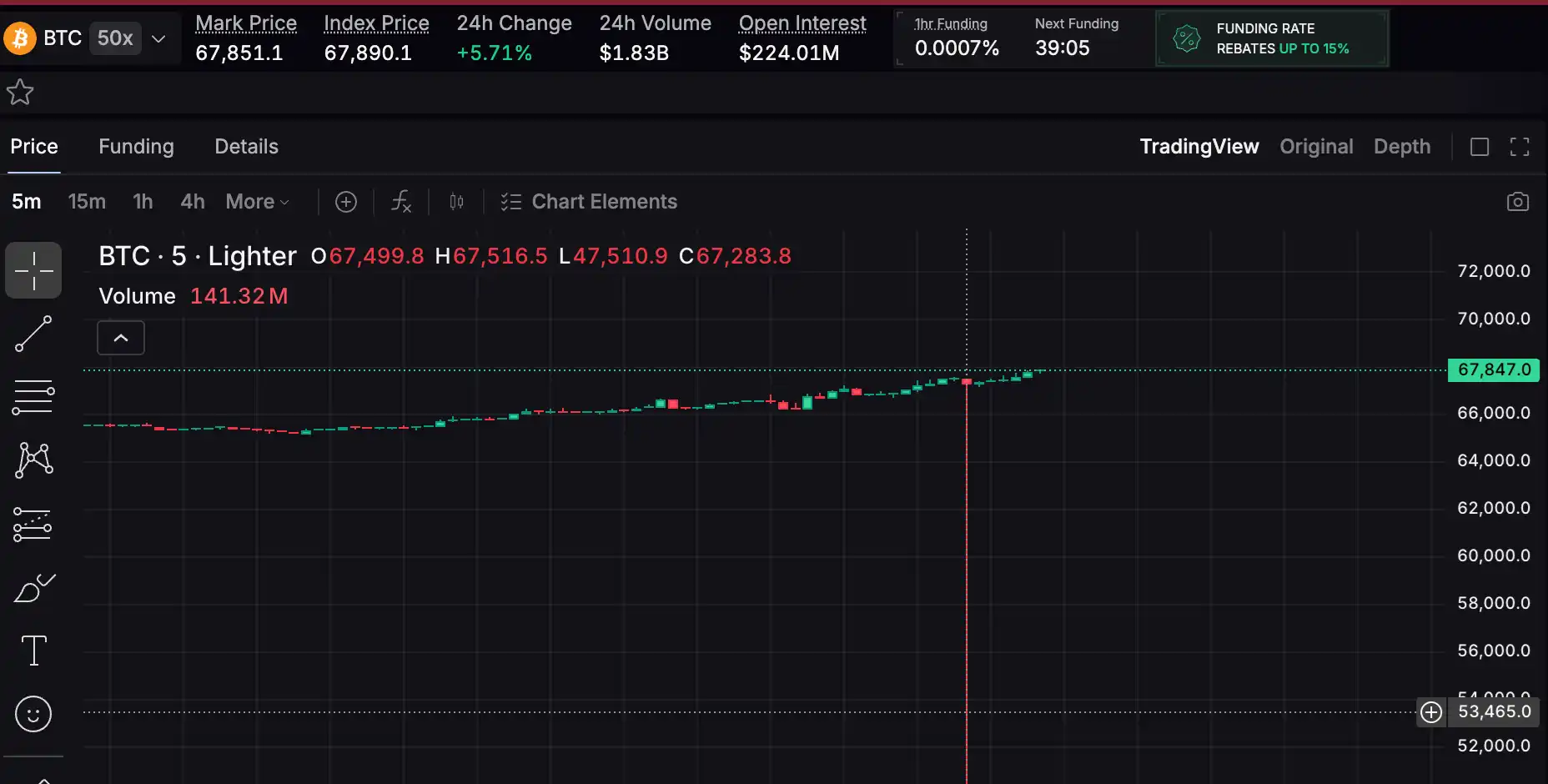Click the funding rate rebates banner
The height and width of the screenshot is (784, 1548).
point(1271,38)
